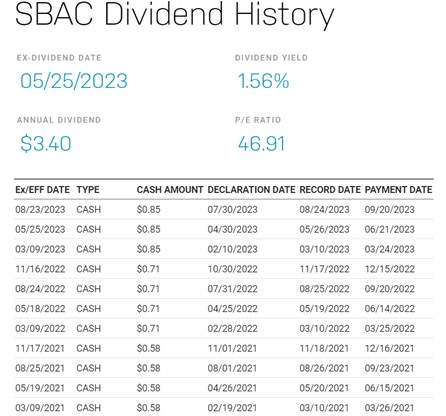Click $0.71 in the 11/16/2022 row
The image size is (446, 416).
148,269
